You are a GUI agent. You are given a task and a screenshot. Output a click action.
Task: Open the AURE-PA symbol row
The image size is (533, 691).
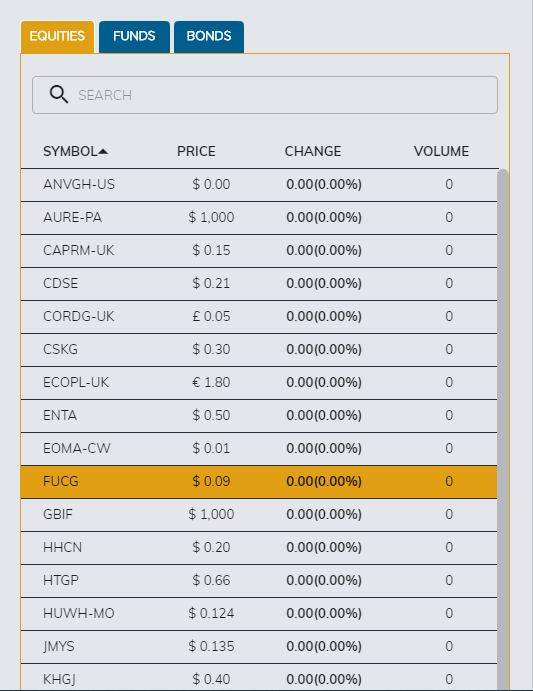tap(259, 218)
